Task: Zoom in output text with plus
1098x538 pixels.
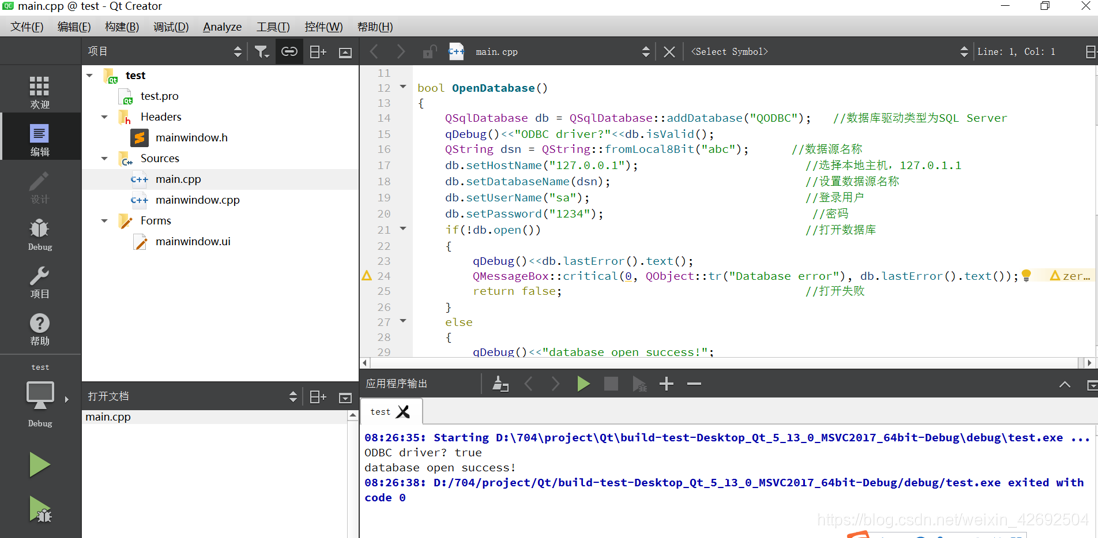Action: 667,383
